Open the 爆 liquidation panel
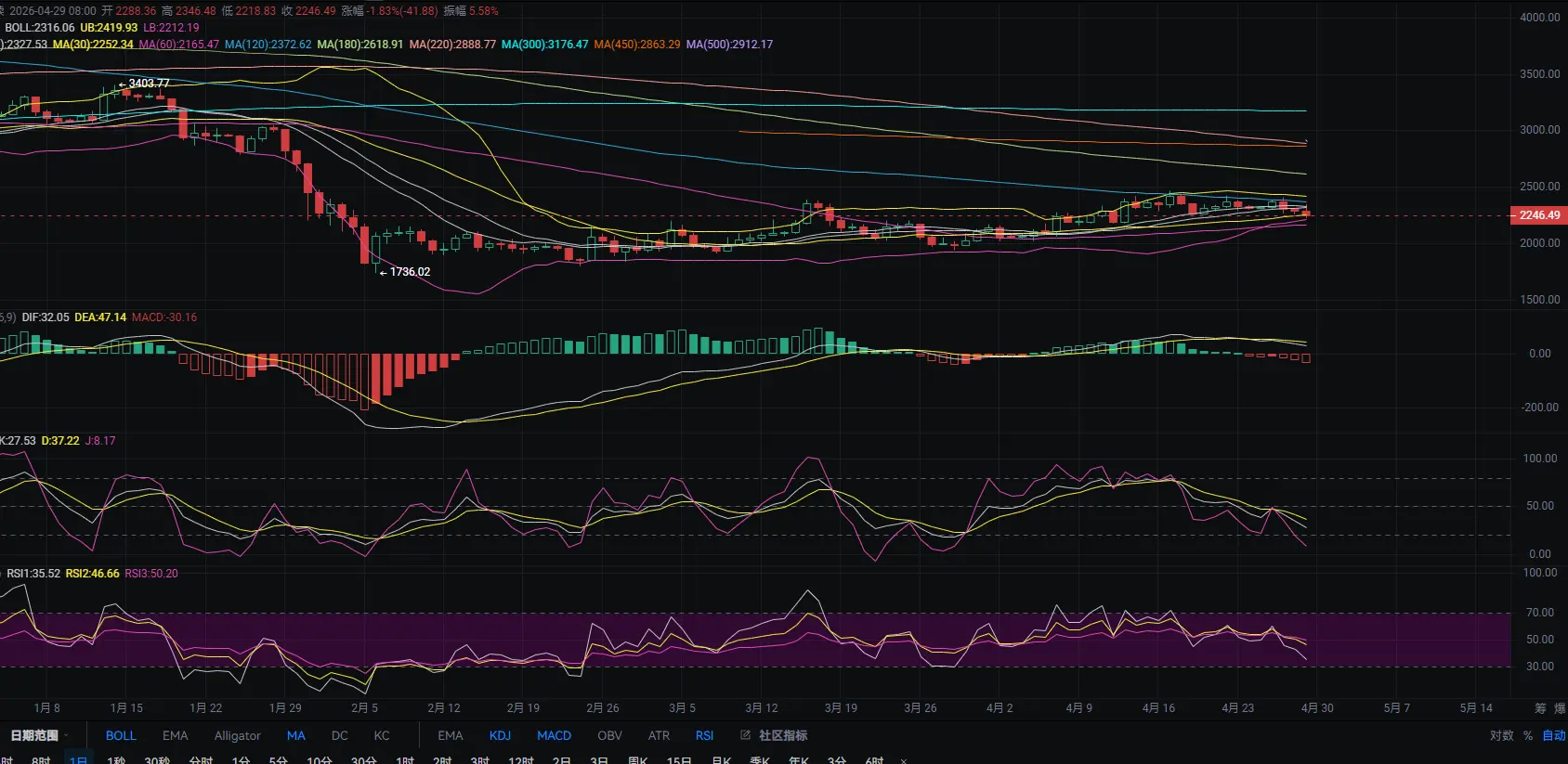 tap(1560, 708)
